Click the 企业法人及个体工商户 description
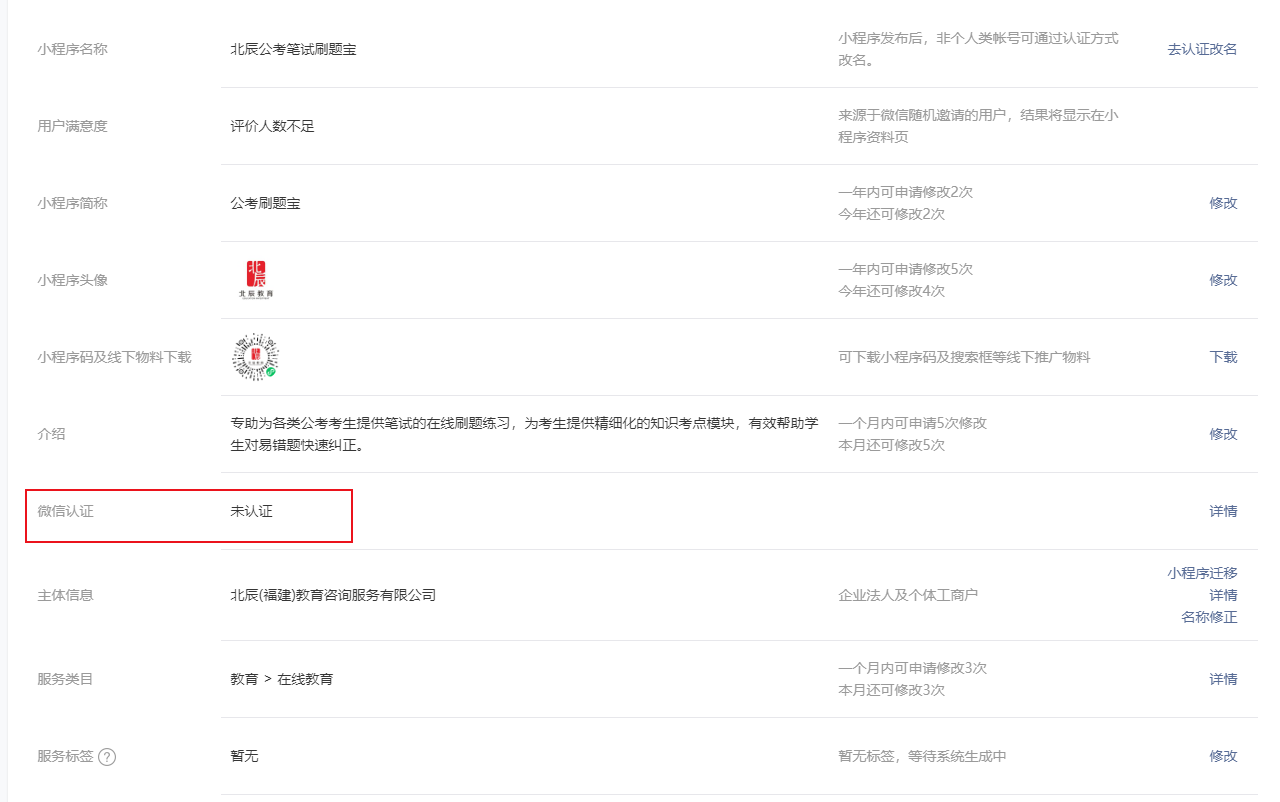Viewport: 1280px width, 802px height. [908, 595]
